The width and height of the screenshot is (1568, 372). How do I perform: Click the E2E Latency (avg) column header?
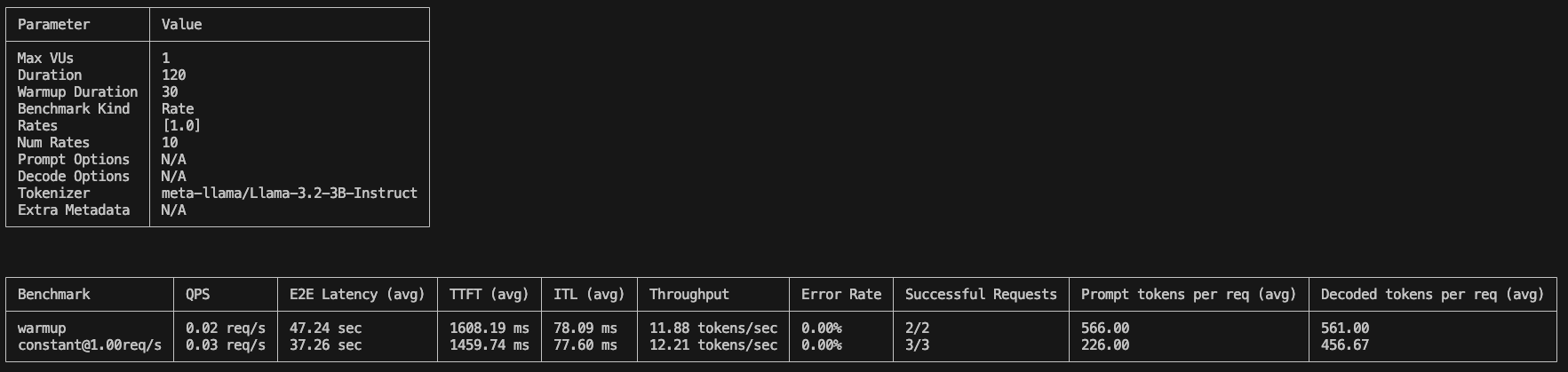357,295
